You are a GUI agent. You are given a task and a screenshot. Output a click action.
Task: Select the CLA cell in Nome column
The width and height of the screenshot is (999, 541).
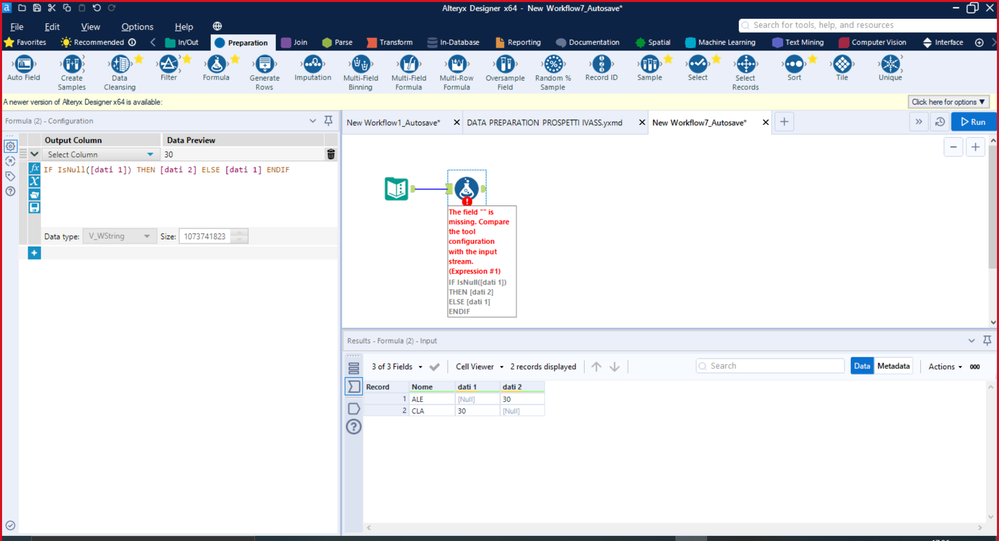431,411
